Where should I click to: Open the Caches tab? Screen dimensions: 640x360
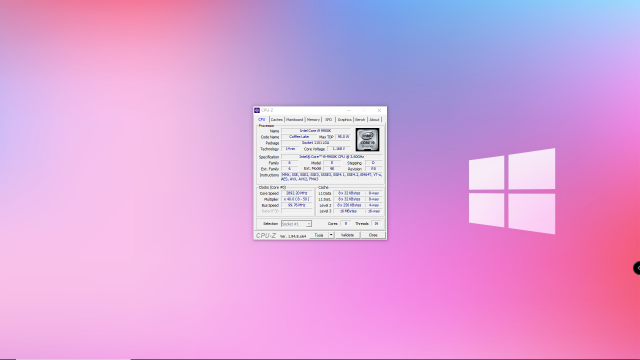click(x=277, y=120)
